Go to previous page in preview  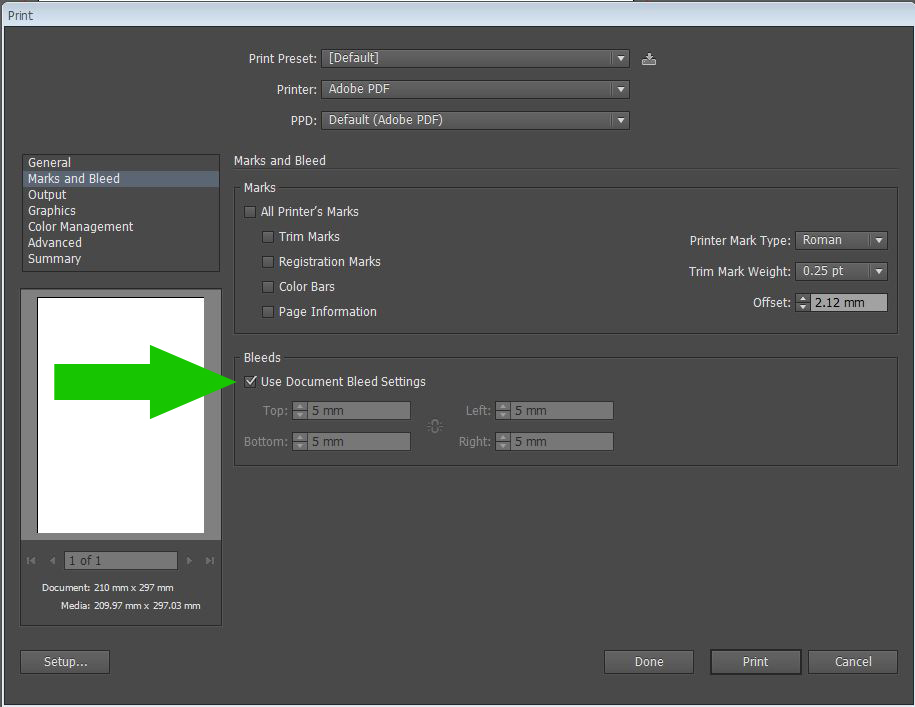[53, 561]
